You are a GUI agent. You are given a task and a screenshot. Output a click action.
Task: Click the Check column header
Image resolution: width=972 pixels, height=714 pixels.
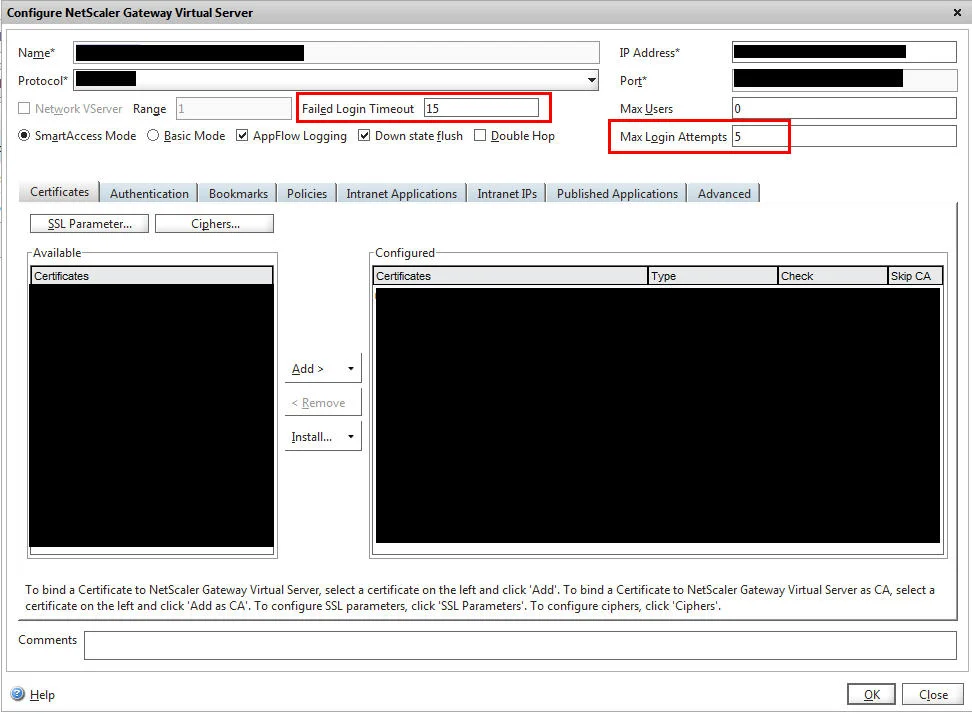[833, 276]
